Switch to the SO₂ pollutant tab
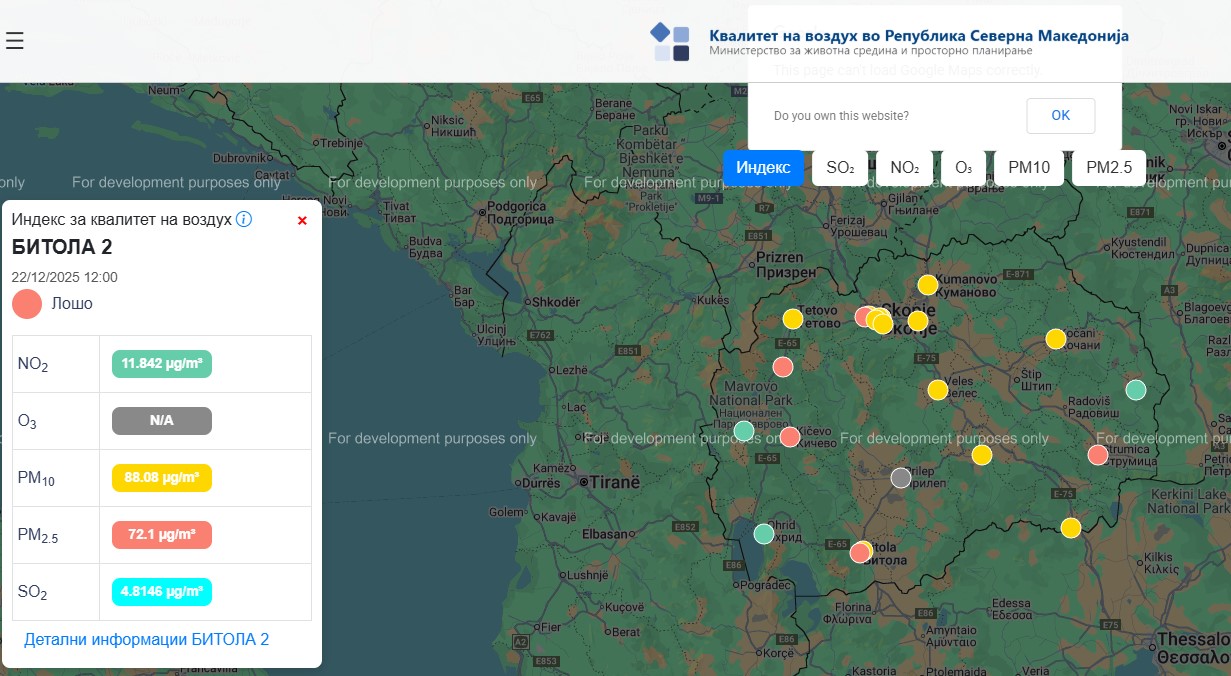Screen dimensions: 1231x676 [x=840, y=168]
